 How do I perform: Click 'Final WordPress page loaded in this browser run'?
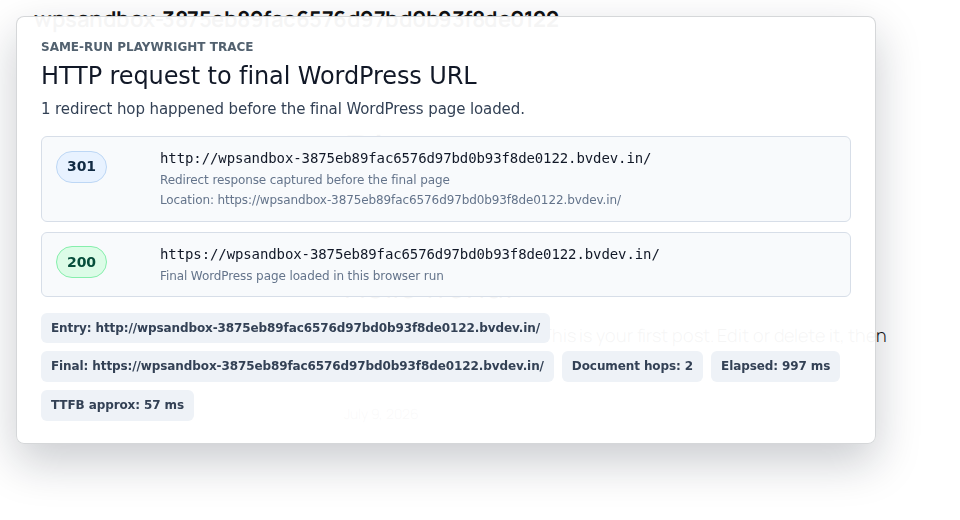[x=302, y=276]
